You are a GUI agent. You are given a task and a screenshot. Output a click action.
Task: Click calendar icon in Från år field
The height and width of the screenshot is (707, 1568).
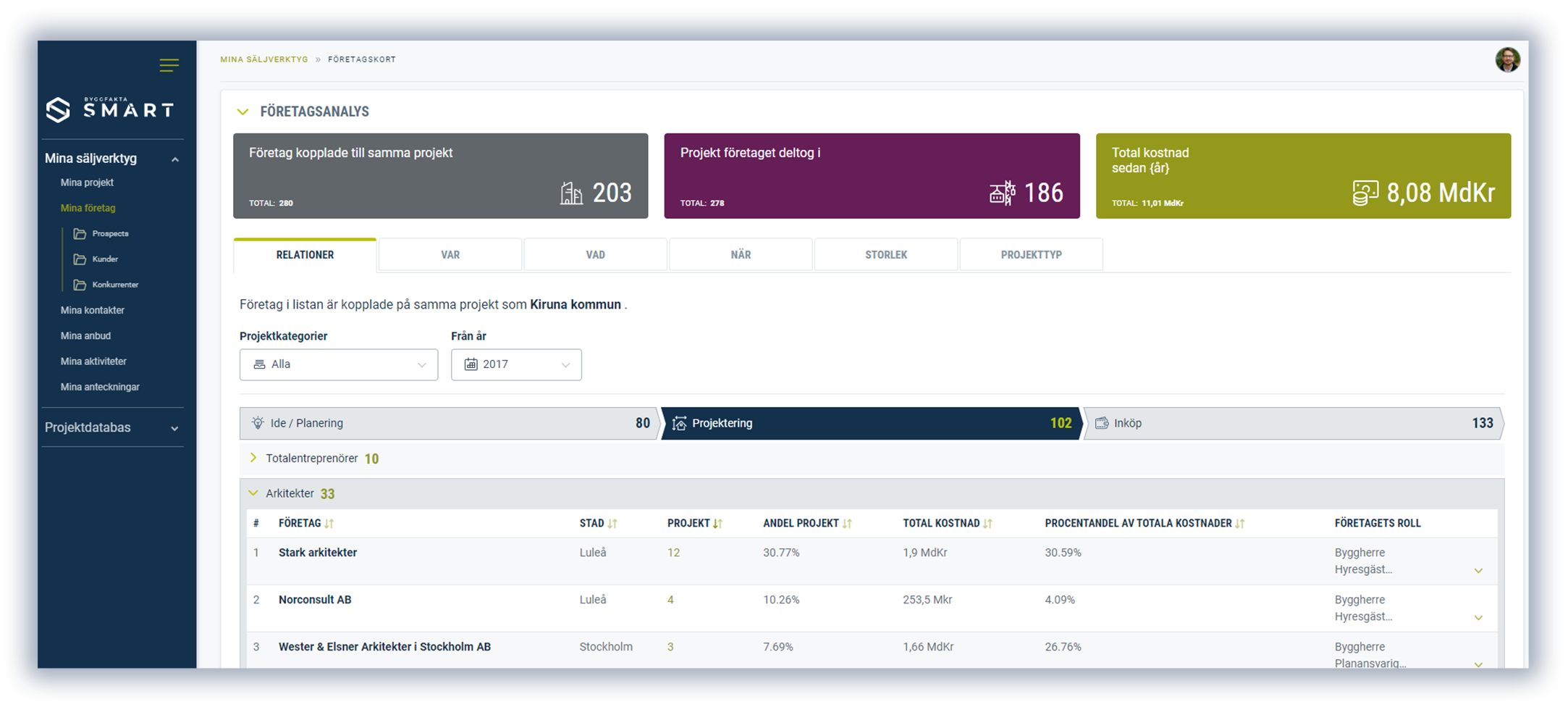[x=471, y=364]
